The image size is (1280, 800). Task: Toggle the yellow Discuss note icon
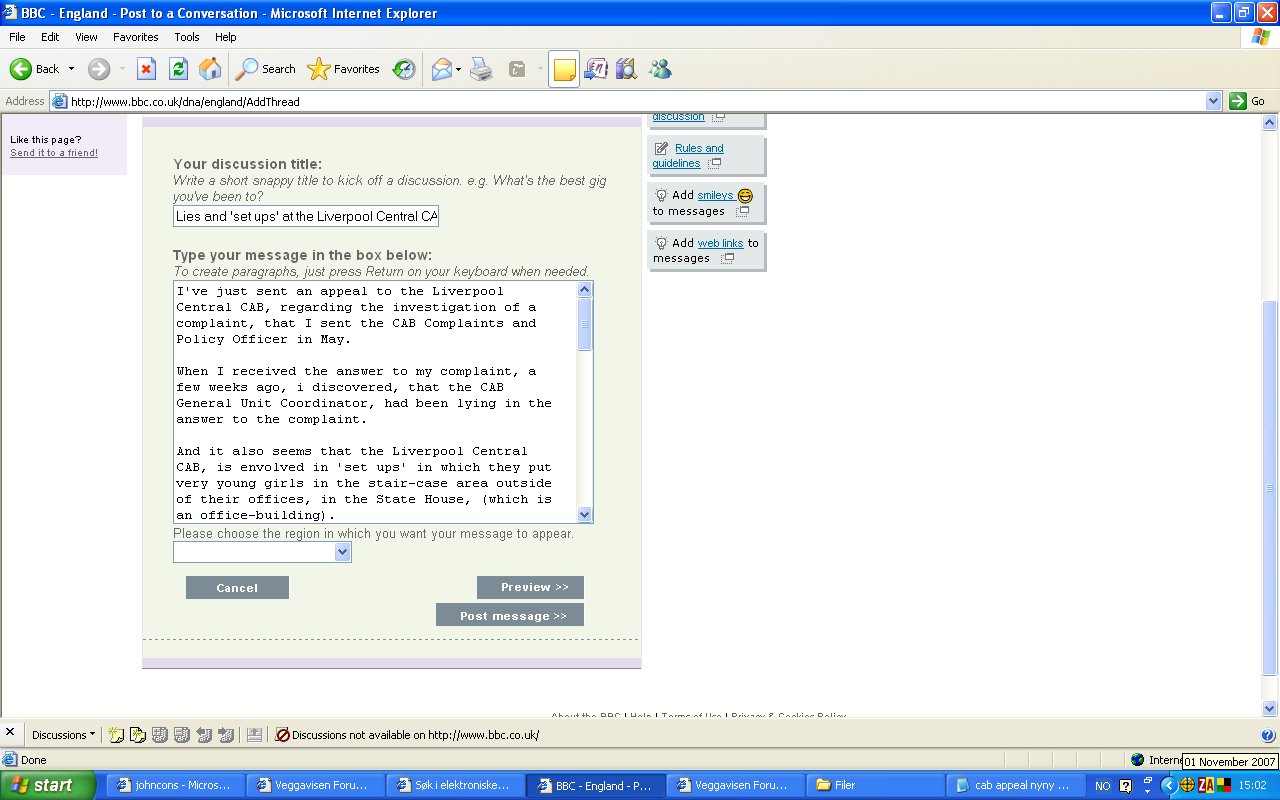pyautogui.click(x=564, y=69)
